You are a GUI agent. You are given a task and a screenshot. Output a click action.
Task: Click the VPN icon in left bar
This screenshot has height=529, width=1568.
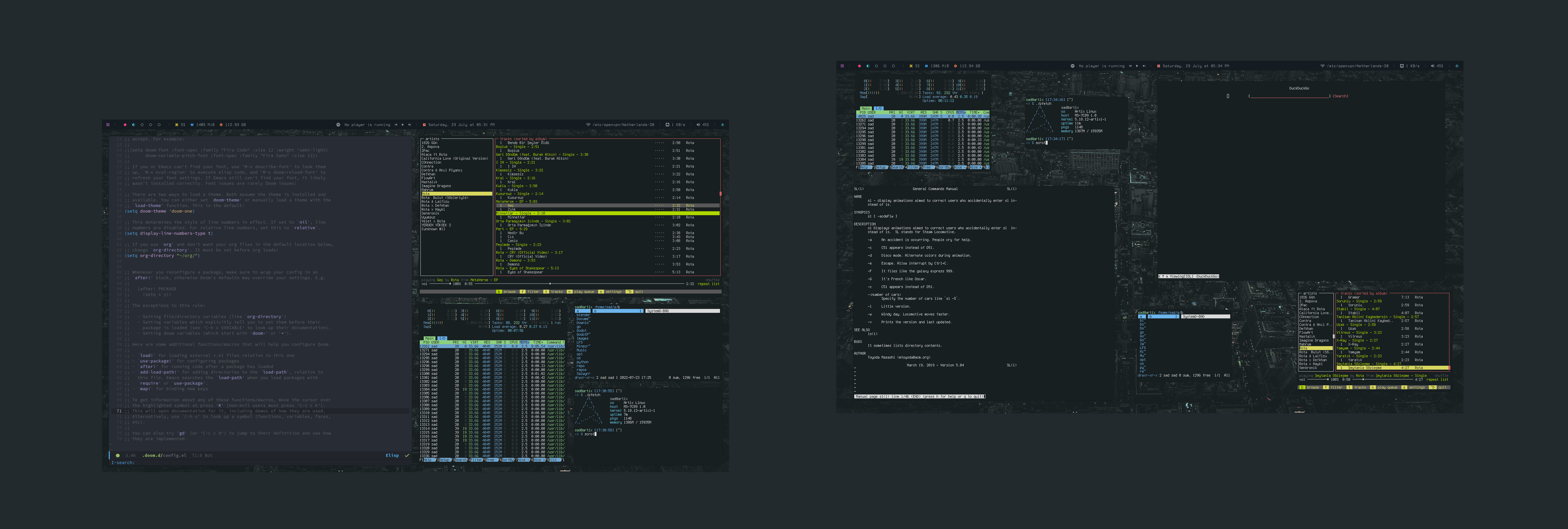(x=588, y=125)
